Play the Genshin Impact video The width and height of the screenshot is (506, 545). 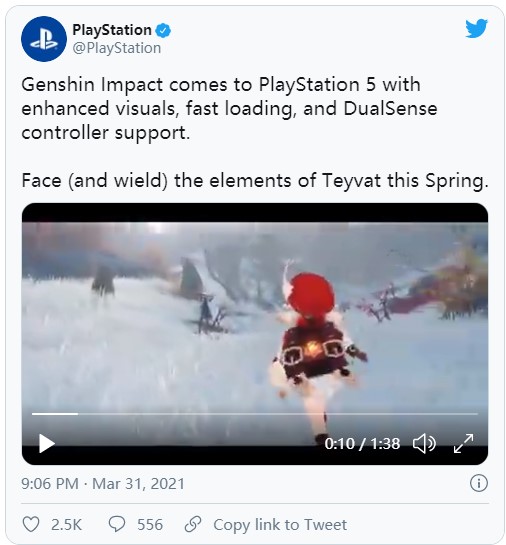[47, 444]
